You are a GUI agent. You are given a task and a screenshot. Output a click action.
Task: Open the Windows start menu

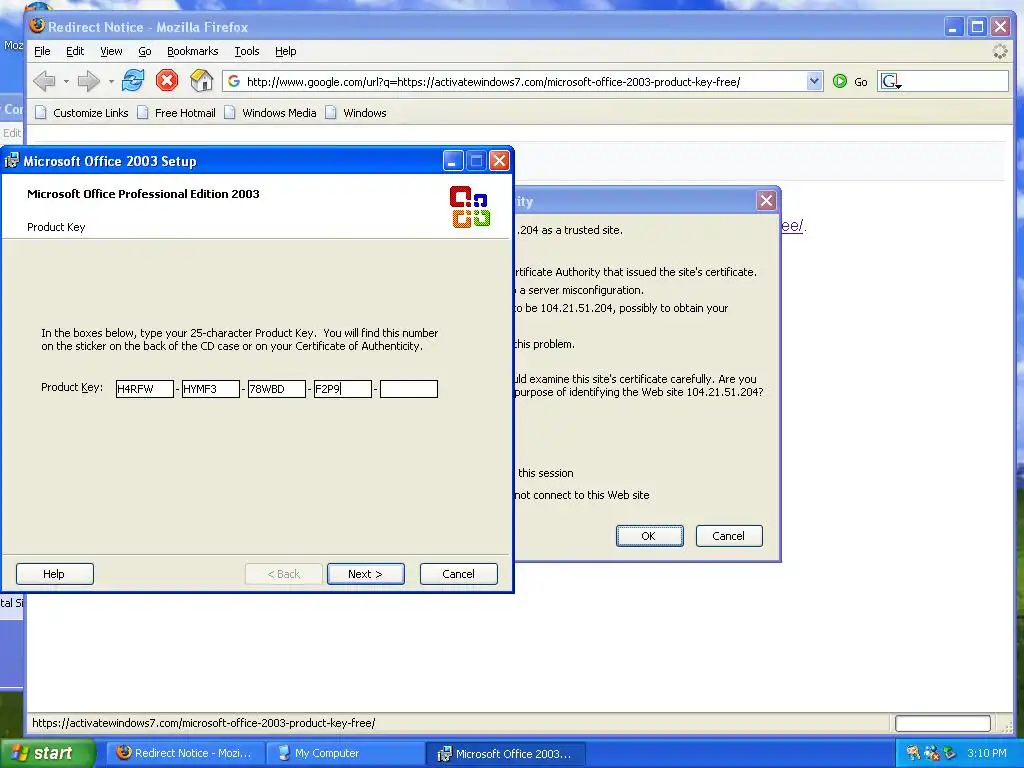(x=46, y=753)
